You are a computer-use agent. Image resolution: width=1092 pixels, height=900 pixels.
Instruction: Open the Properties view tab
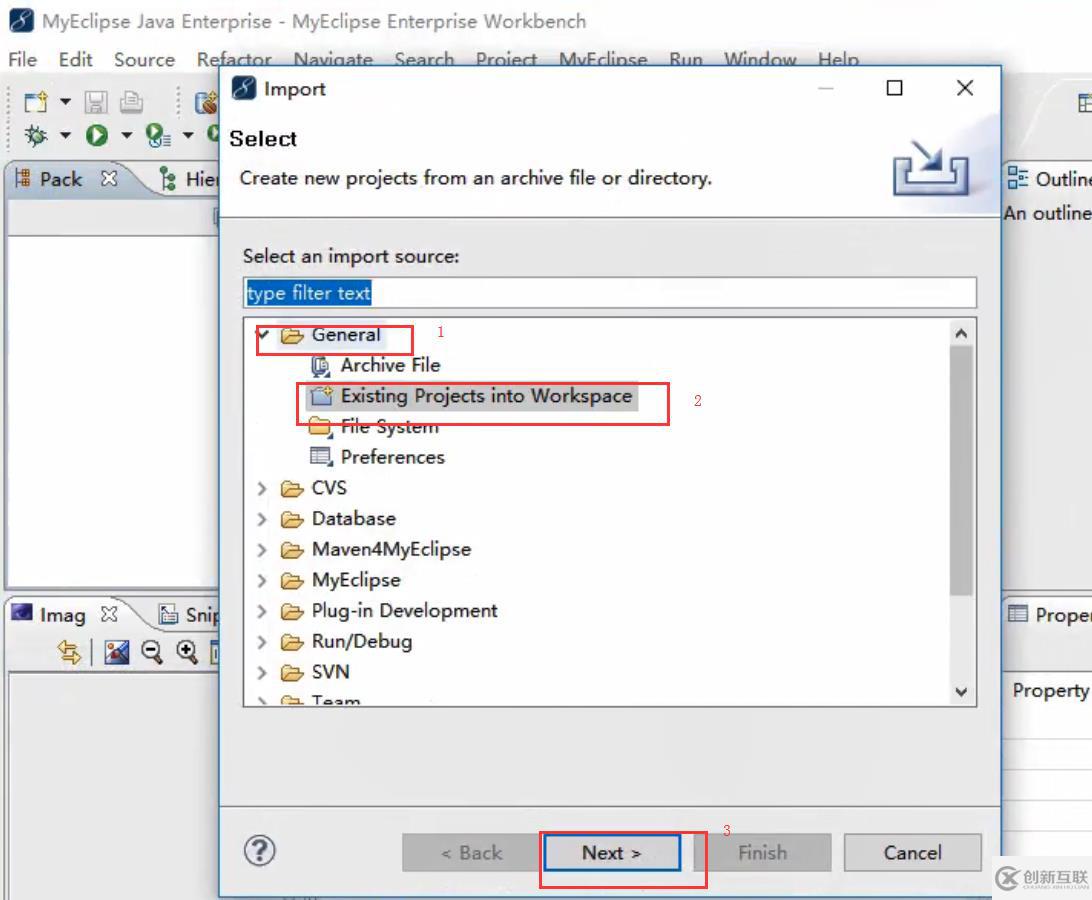click(x=1050, y=614)
